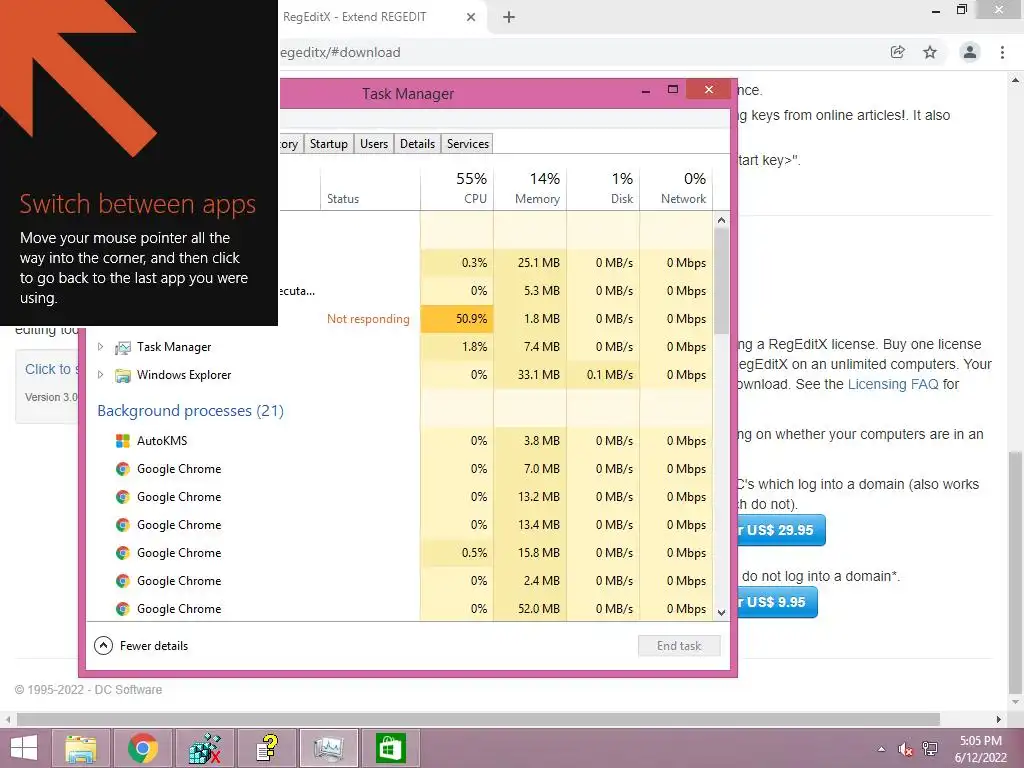
Task: Select Google Chrome process using 7.0 MB
Action: (x=402, y=469)
